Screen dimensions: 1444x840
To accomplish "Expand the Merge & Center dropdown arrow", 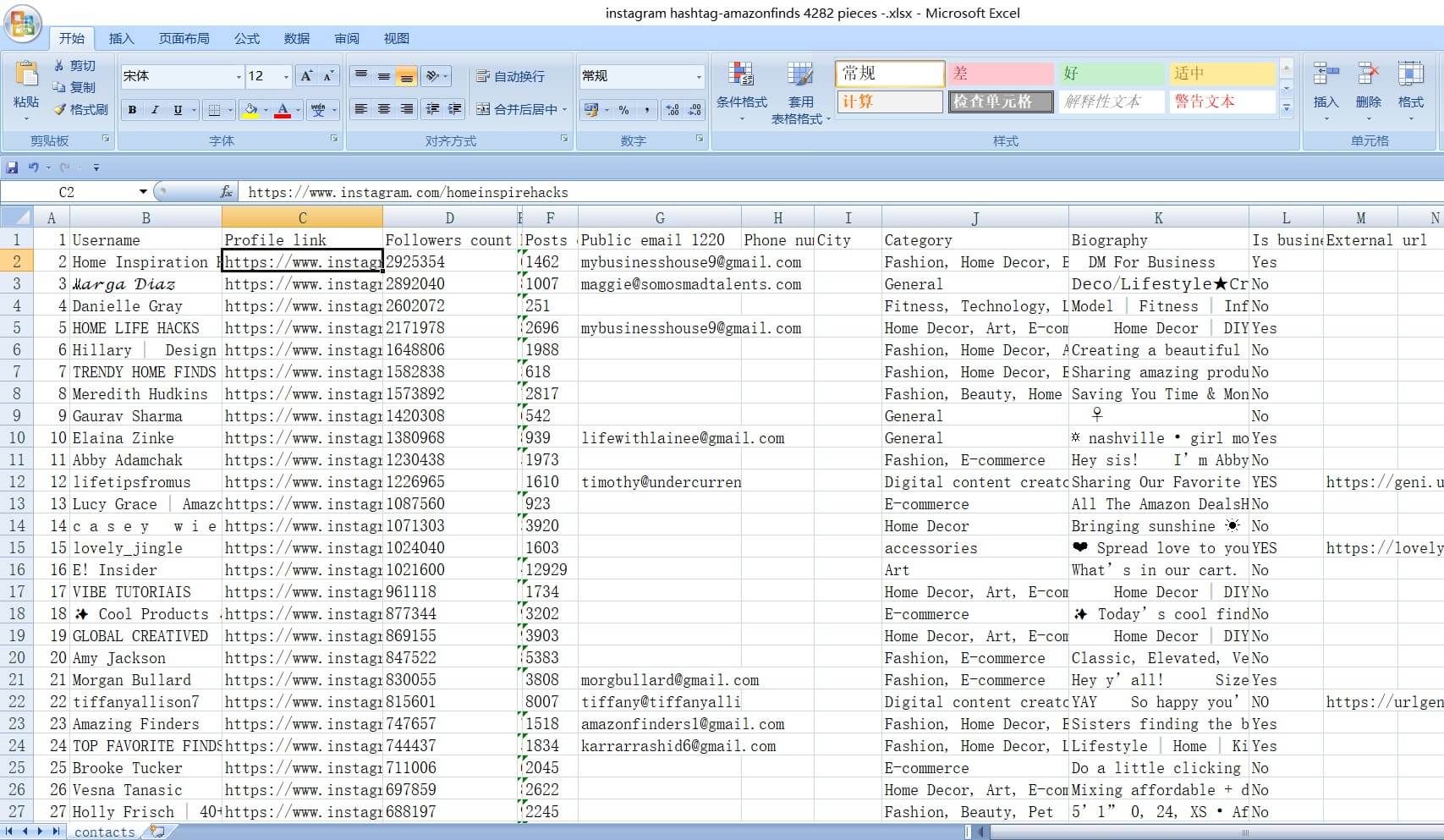I will pos(564,110).
